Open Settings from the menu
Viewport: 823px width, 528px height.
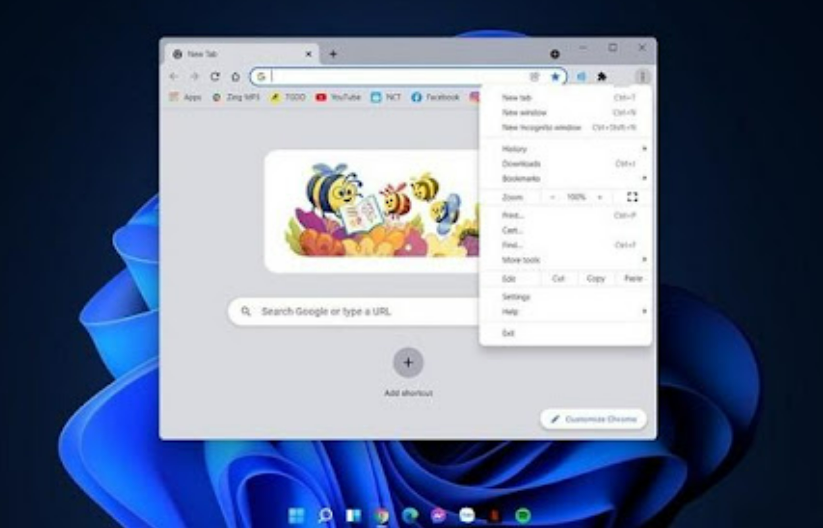pyautogui.click(x=566, y=297)
